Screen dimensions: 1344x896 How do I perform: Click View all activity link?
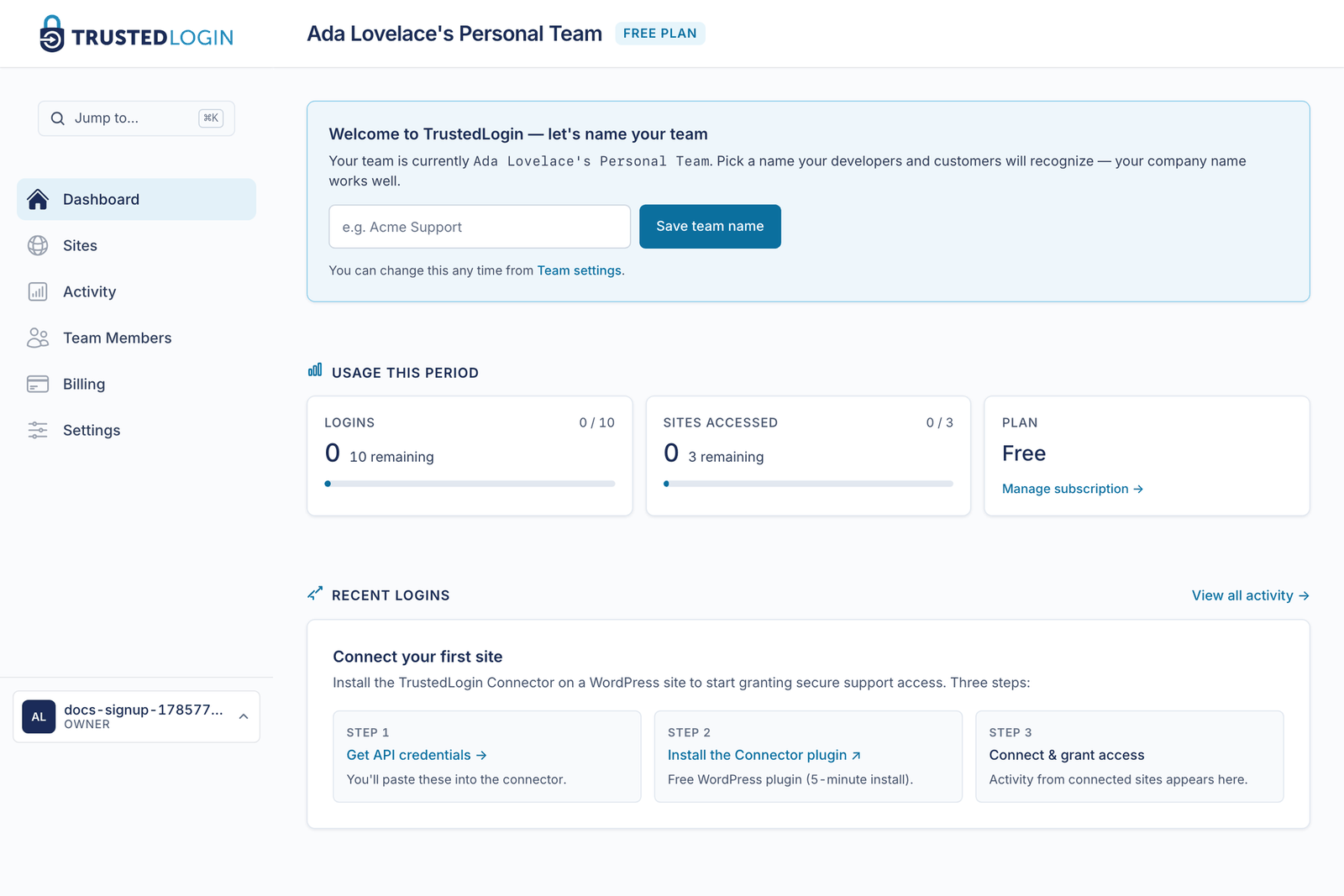click(x=1250, y=595)
